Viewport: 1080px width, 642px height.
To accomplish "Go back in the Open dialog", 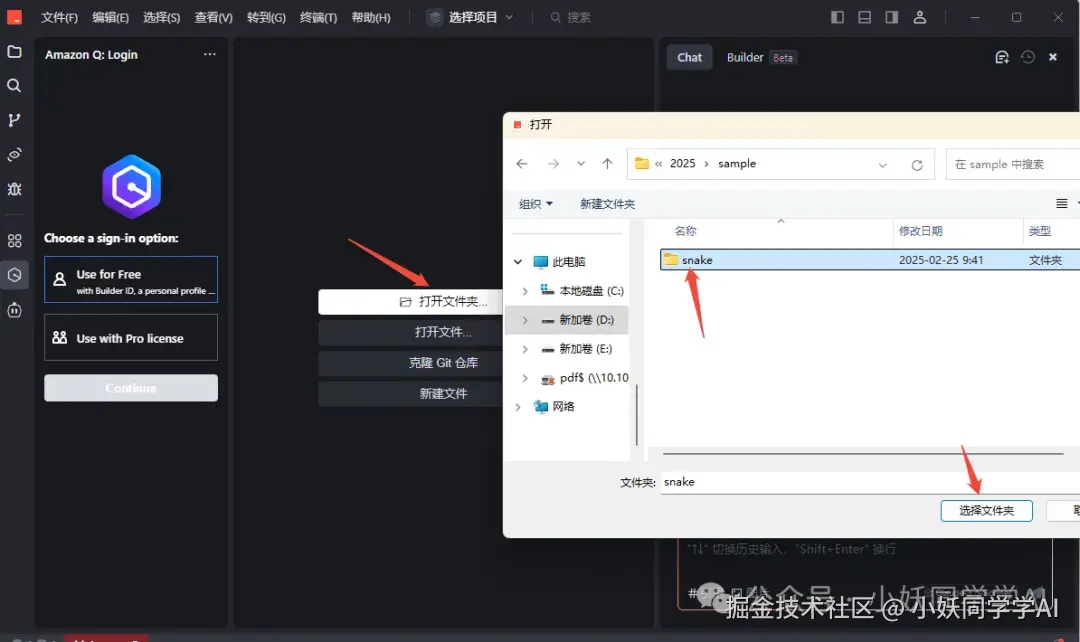I will pos(522,164).
